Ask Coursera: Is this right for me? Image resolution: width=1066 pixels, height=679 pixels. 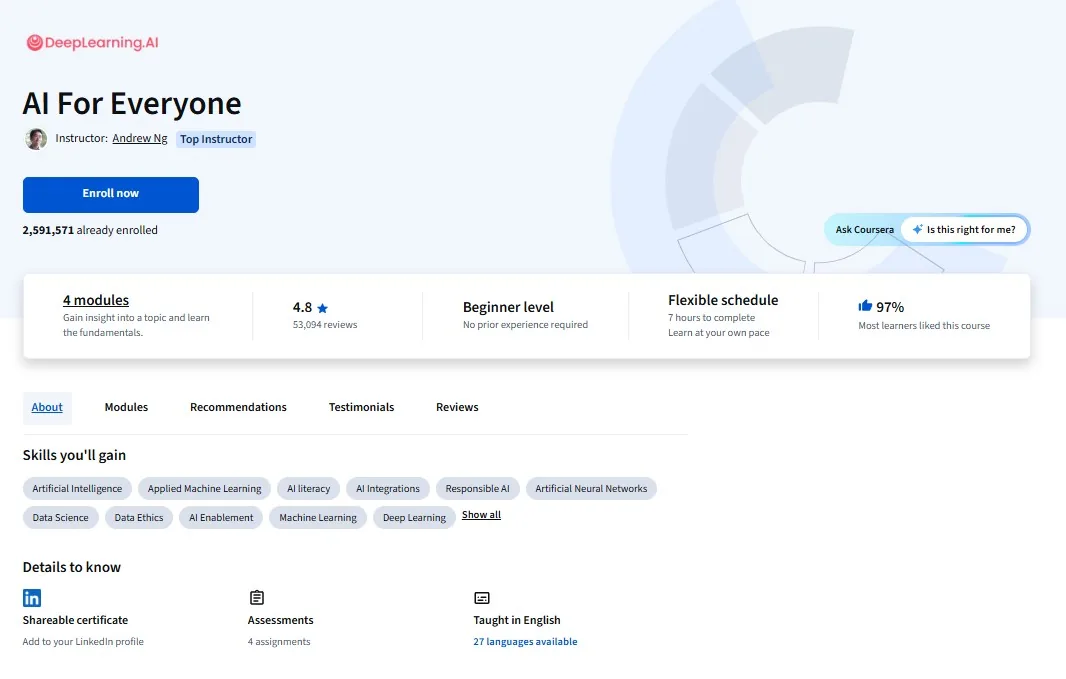pos(964,230)
